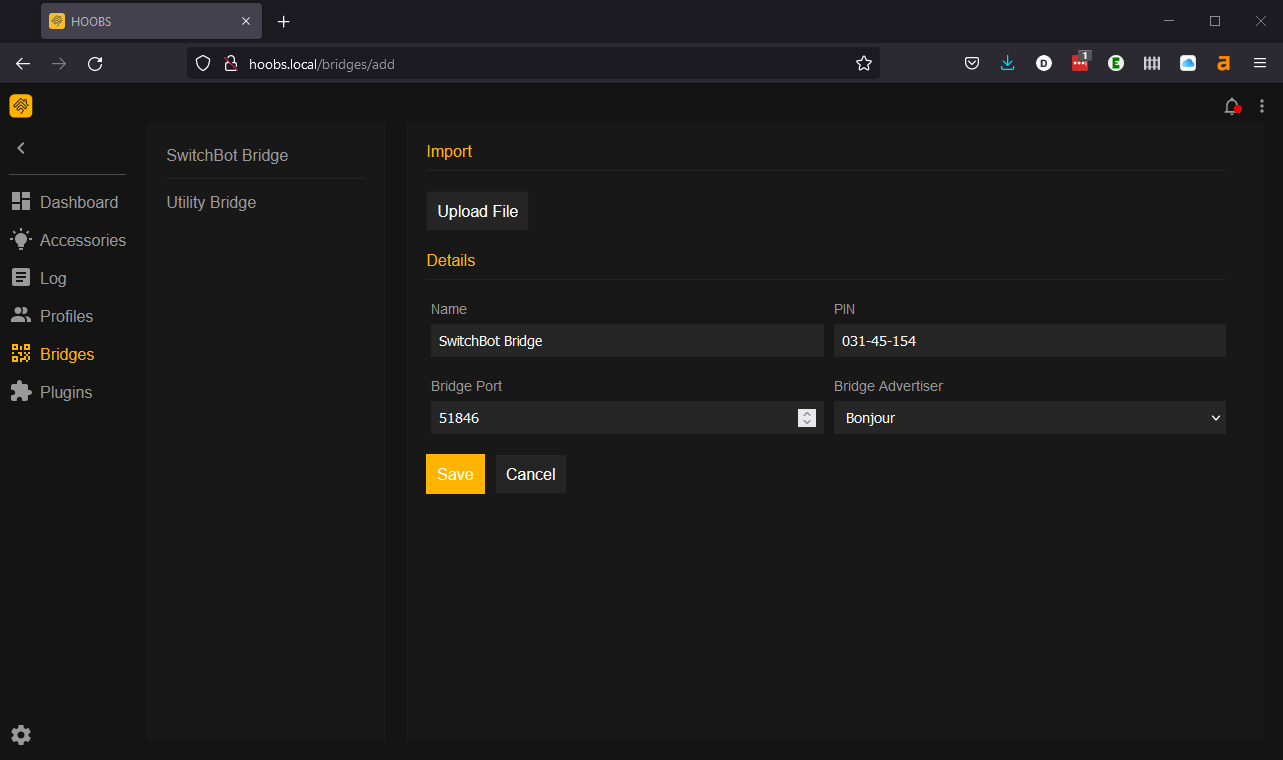Open notifications bell icon
The image size is (1283, 760).
tap(1232, 106)
